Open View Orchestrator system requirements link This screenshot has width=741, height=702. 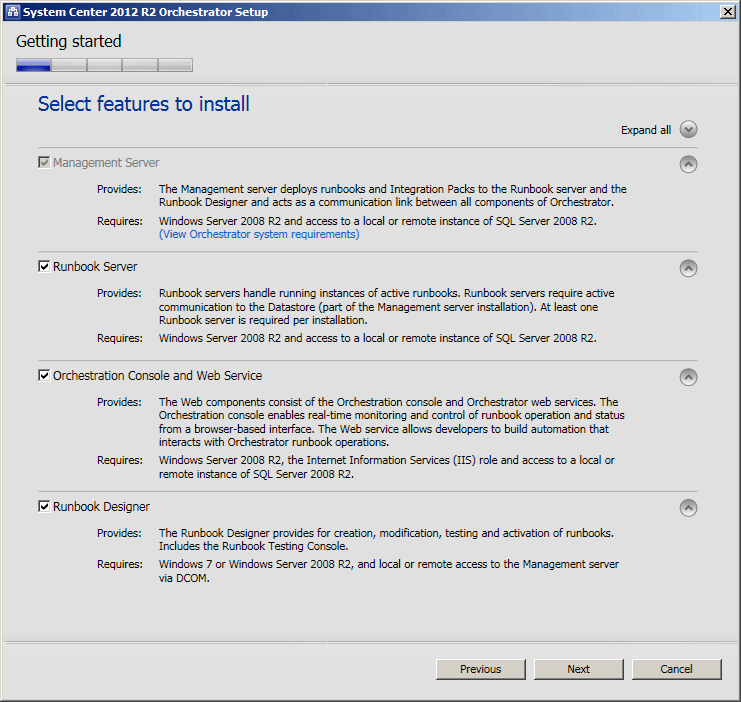(x=259, y=234)
